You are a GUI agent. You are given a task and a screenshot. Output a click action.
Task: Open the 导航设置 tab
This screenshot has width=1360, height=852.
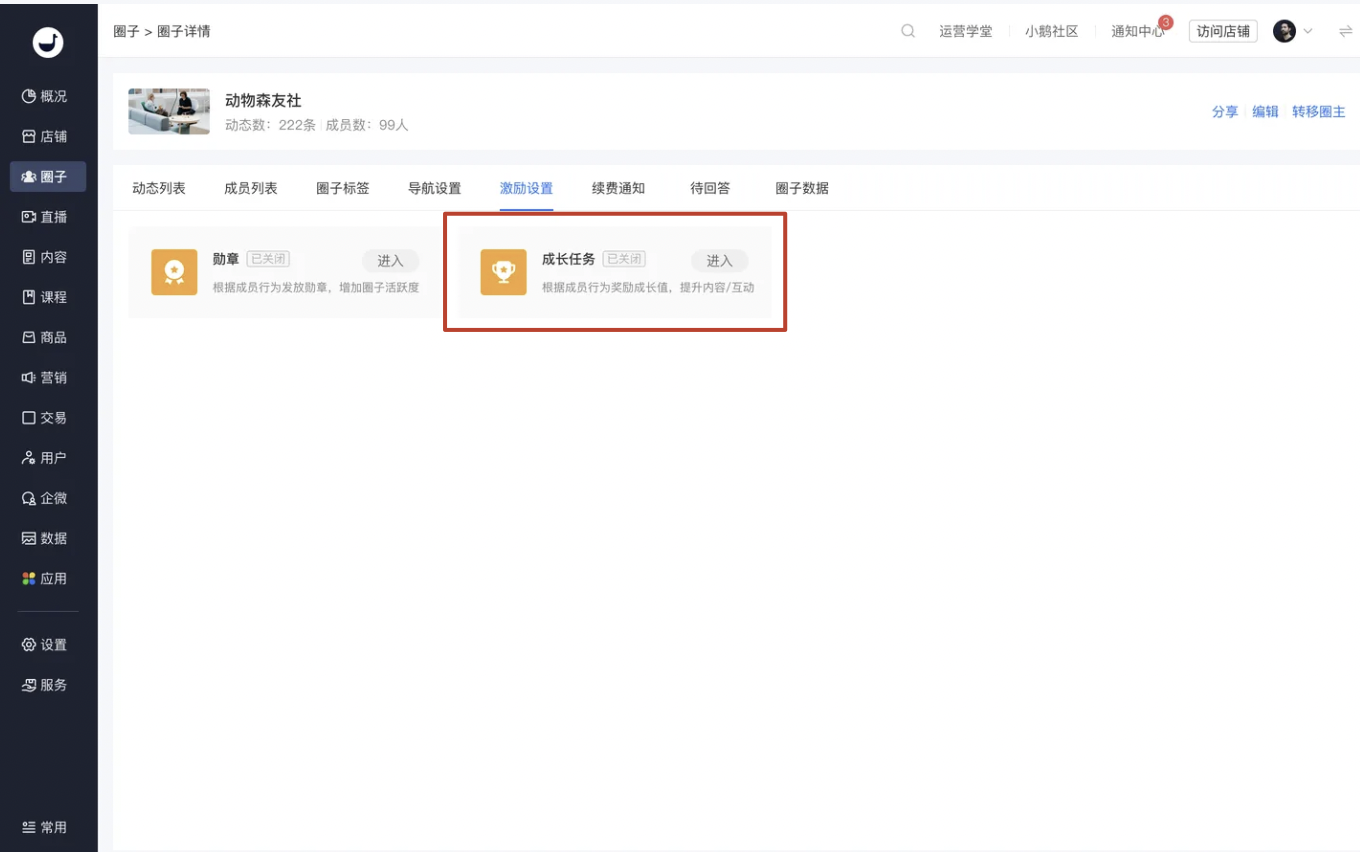point(435,188)
